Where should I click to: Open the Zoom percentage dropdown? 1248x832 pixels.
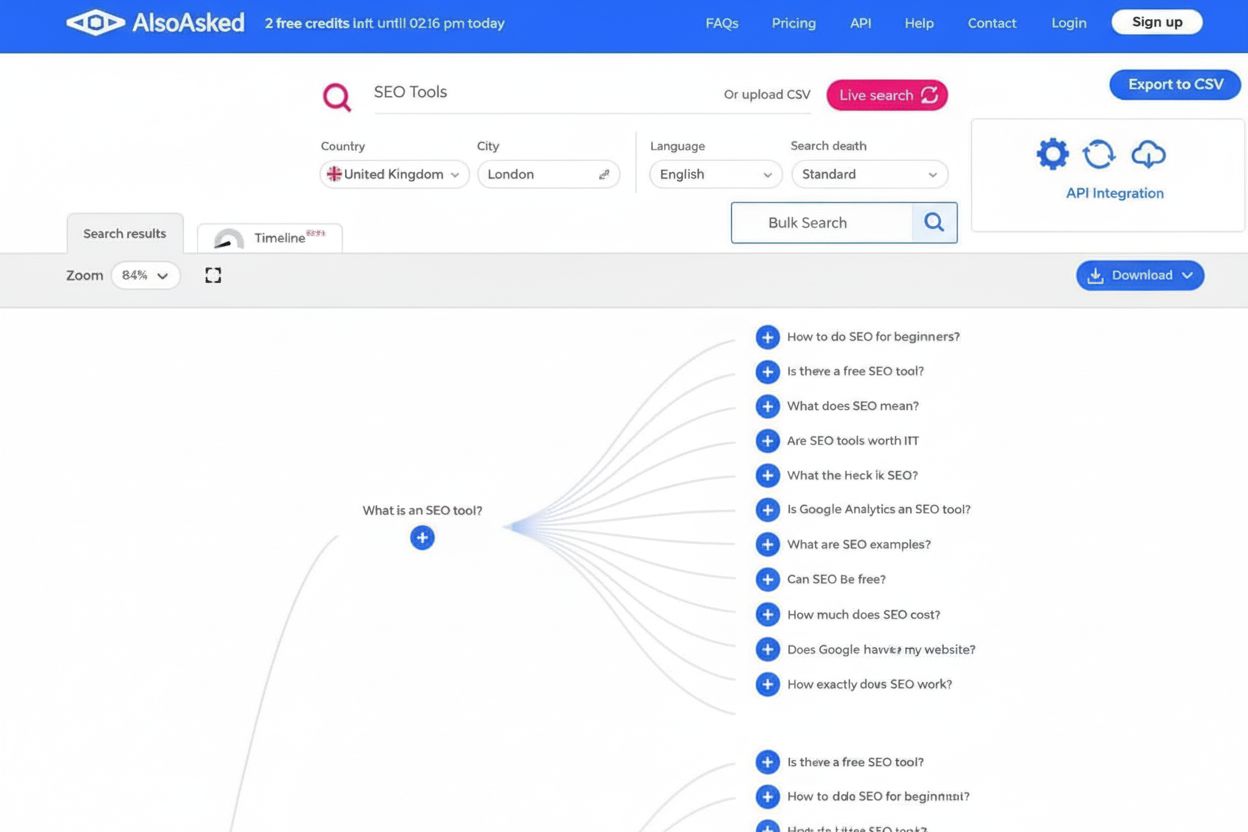pos(145,274)
